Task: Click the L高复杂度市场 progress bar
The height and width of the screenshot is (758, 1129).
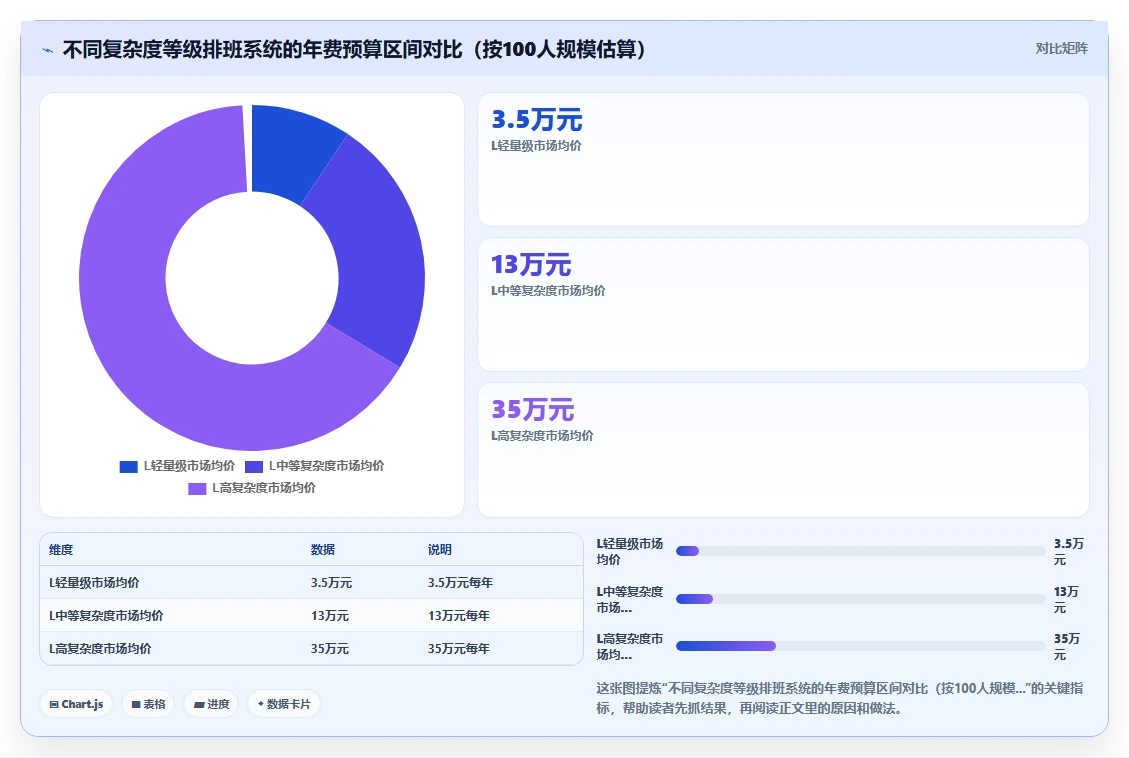Action: [860, 646]
